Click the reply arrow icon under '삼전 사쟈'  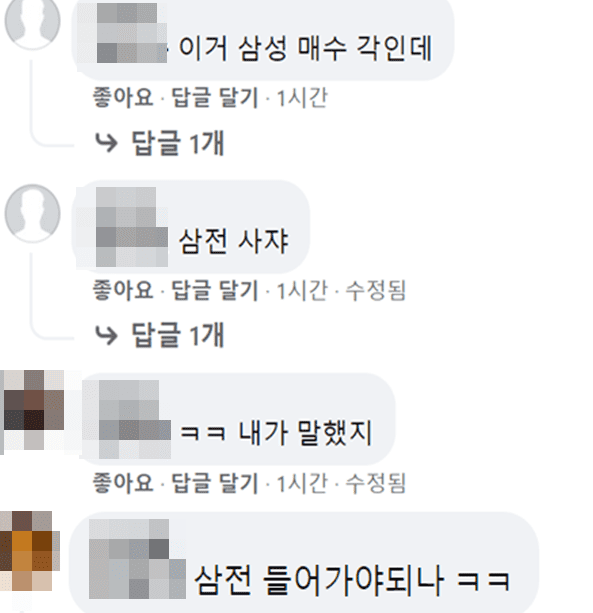click(106, 335)
